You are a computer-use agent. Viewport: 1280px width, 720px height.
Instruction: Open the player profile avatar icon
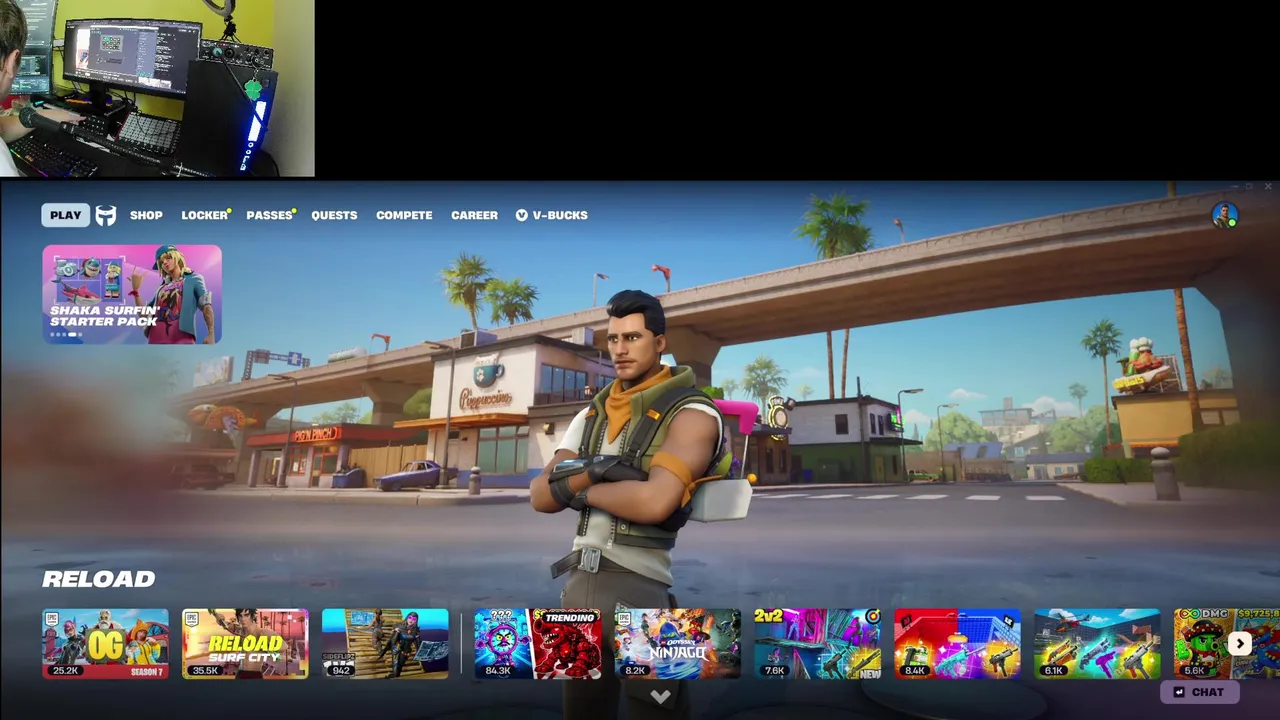(x=1224, y=215)
